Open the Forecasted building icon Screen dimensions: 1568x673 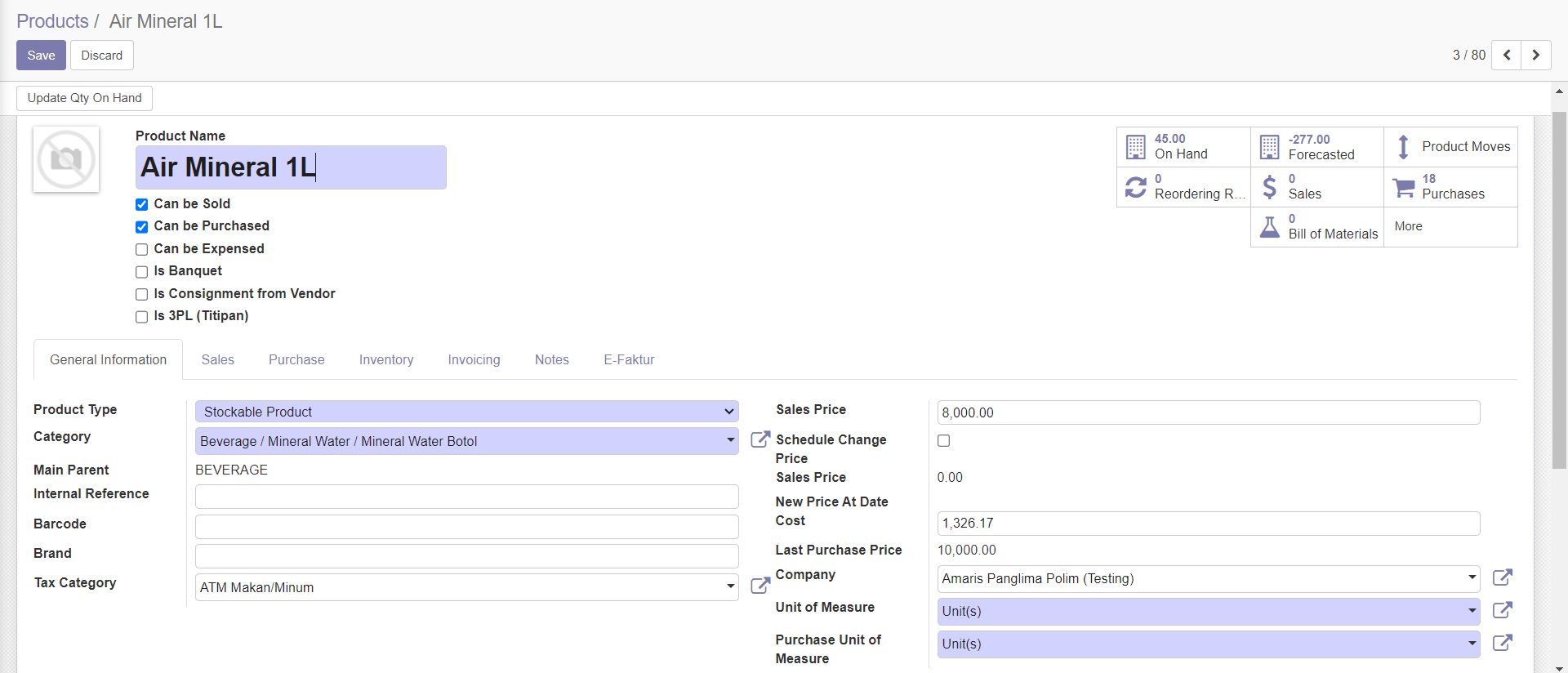pyautogui.click(x=1269, y=147)
